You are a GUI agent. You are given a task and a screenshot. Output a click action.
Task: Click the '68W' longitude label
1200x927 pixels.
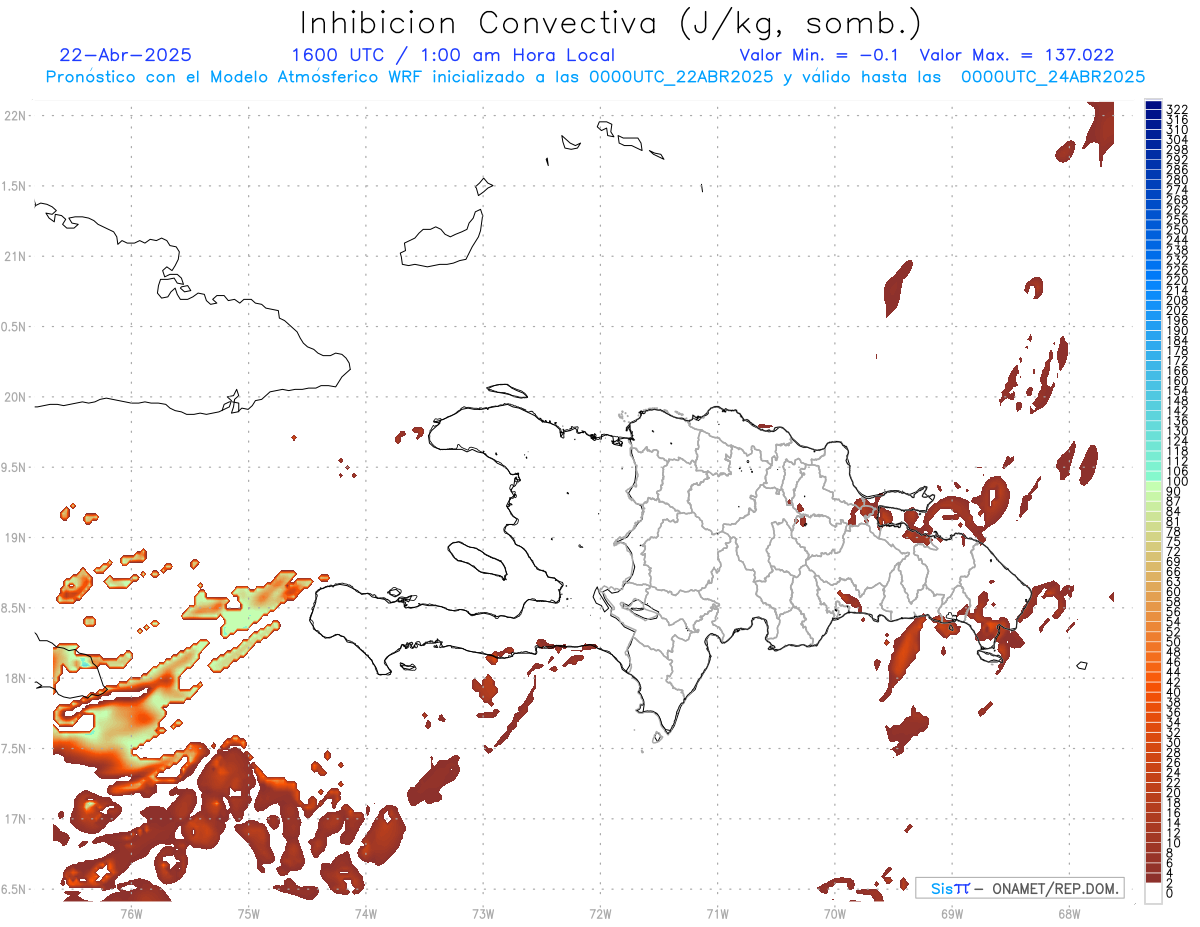pos(1068,913)
